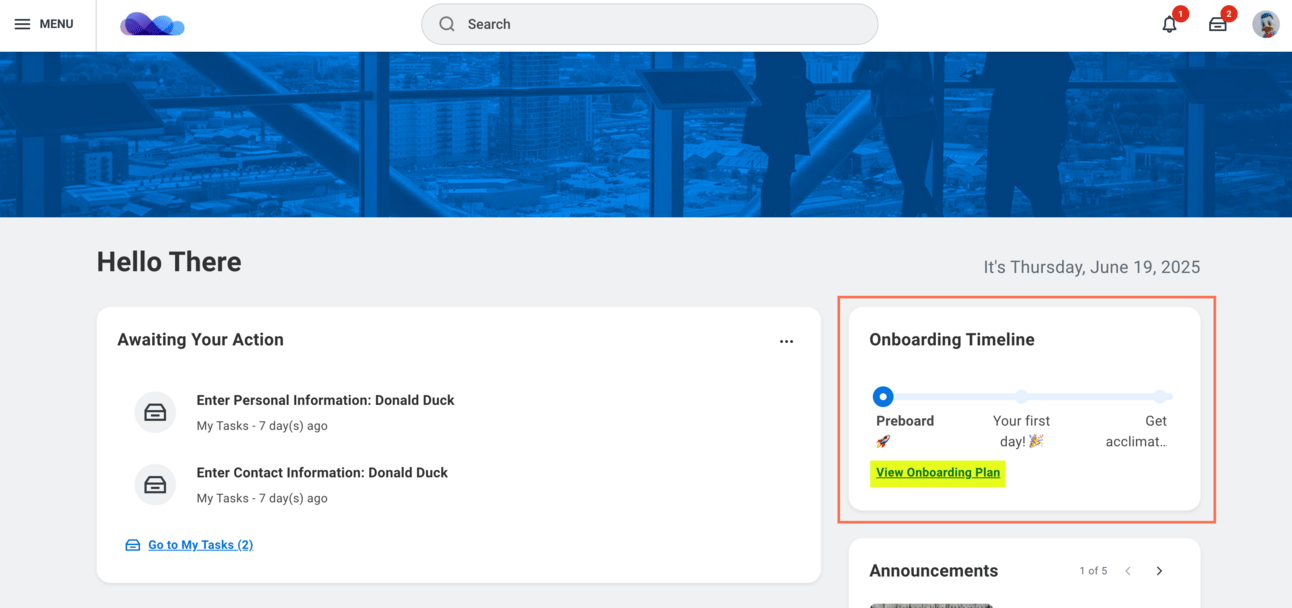Open the notifications bell icon
This screenshot has height=608, width=1292.
pyautogui.click(x=1169, y=24)
